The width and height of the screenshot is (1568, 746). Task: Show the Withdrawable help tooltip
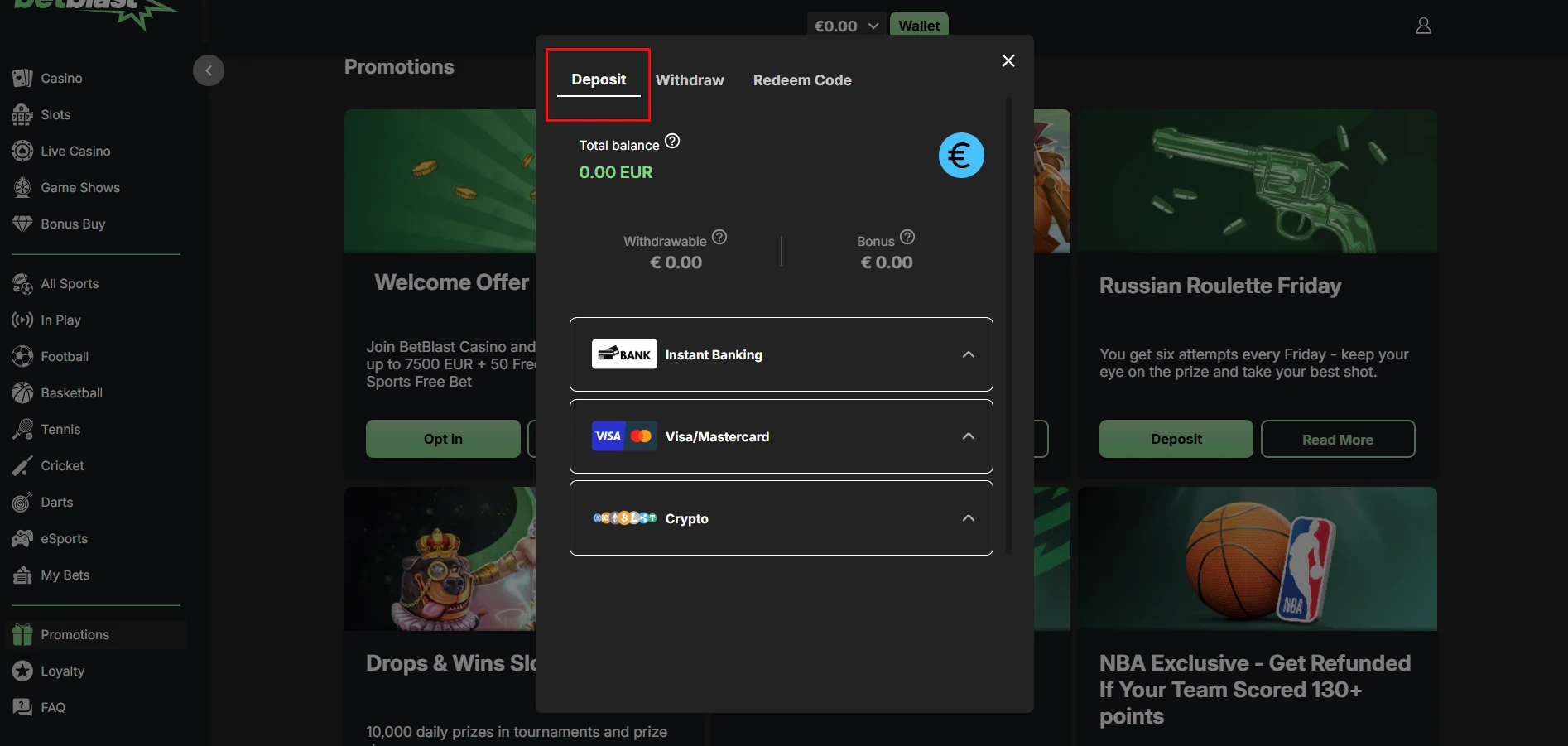(x=719, y=237)
